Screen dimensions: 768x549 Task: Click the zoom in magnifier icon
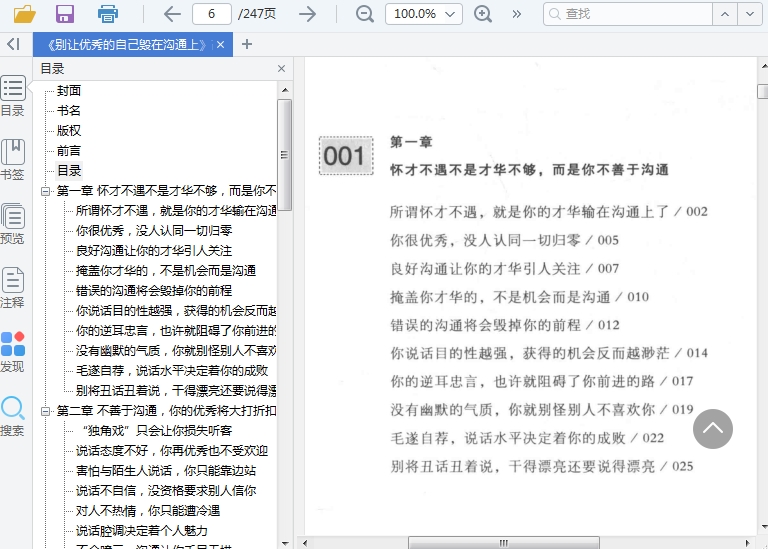(483, 14)
